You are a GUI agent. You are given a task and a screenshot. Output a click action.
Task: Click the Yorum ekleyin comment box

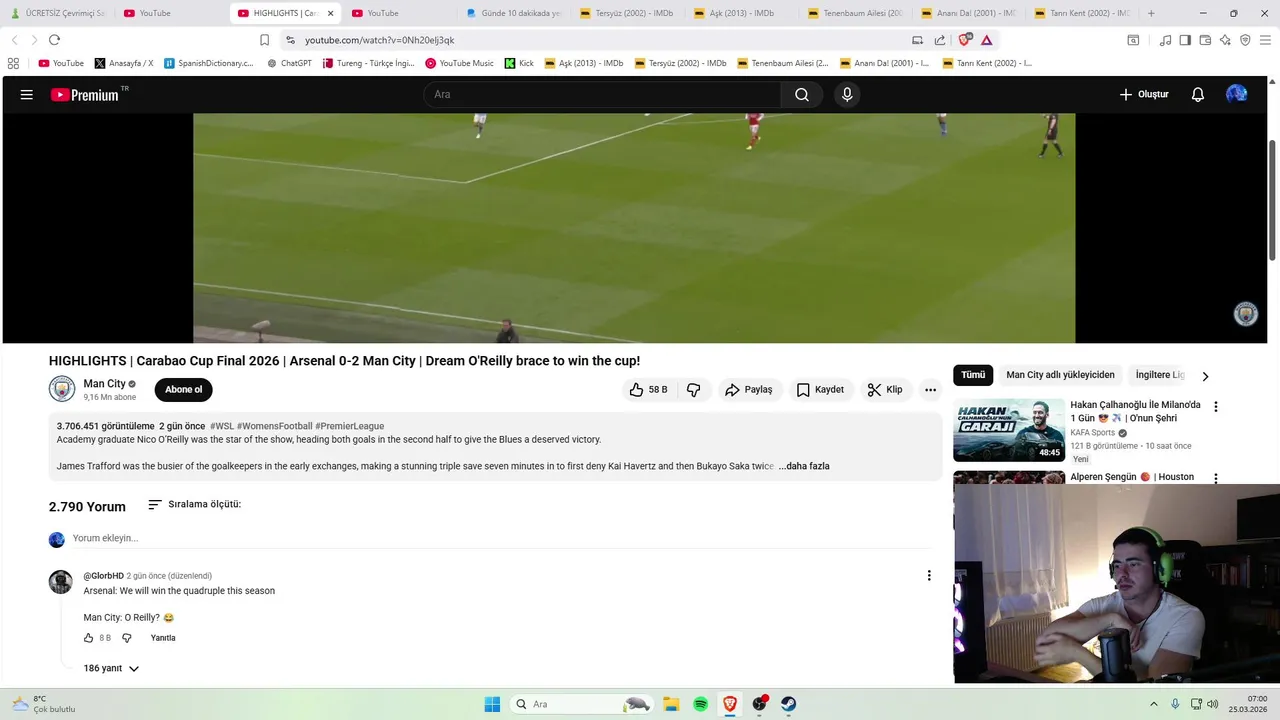(500, 539)
